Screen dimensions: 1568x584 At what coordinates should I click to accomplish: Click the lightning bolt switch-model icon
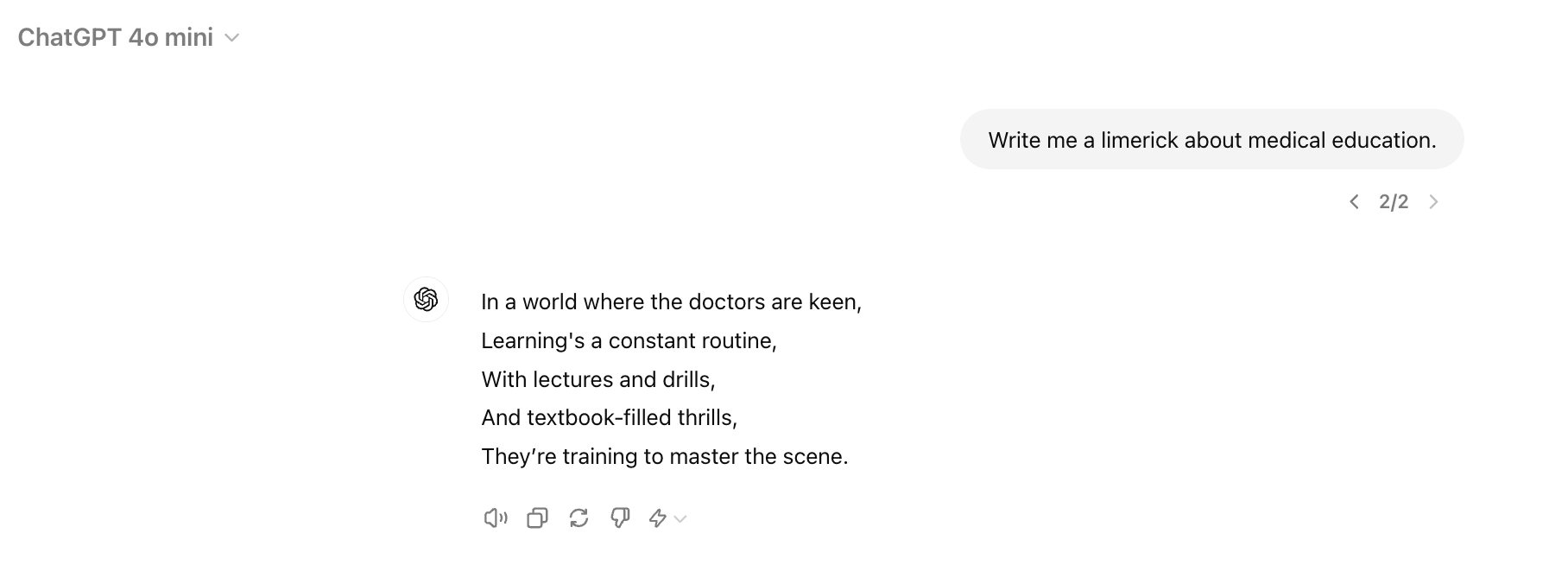658,518
